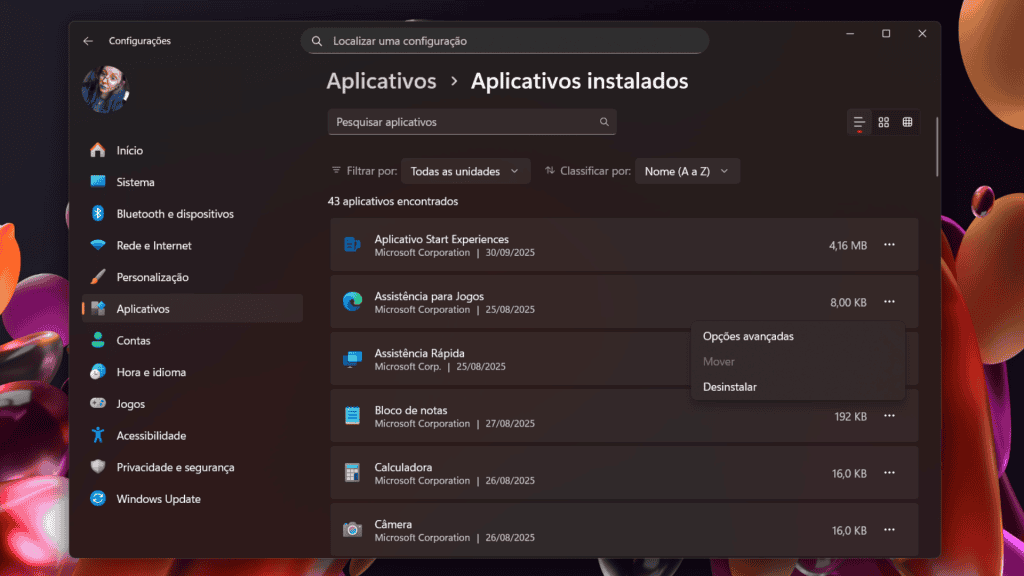
Task: Click the user profile picture
Action: (104, 90)
